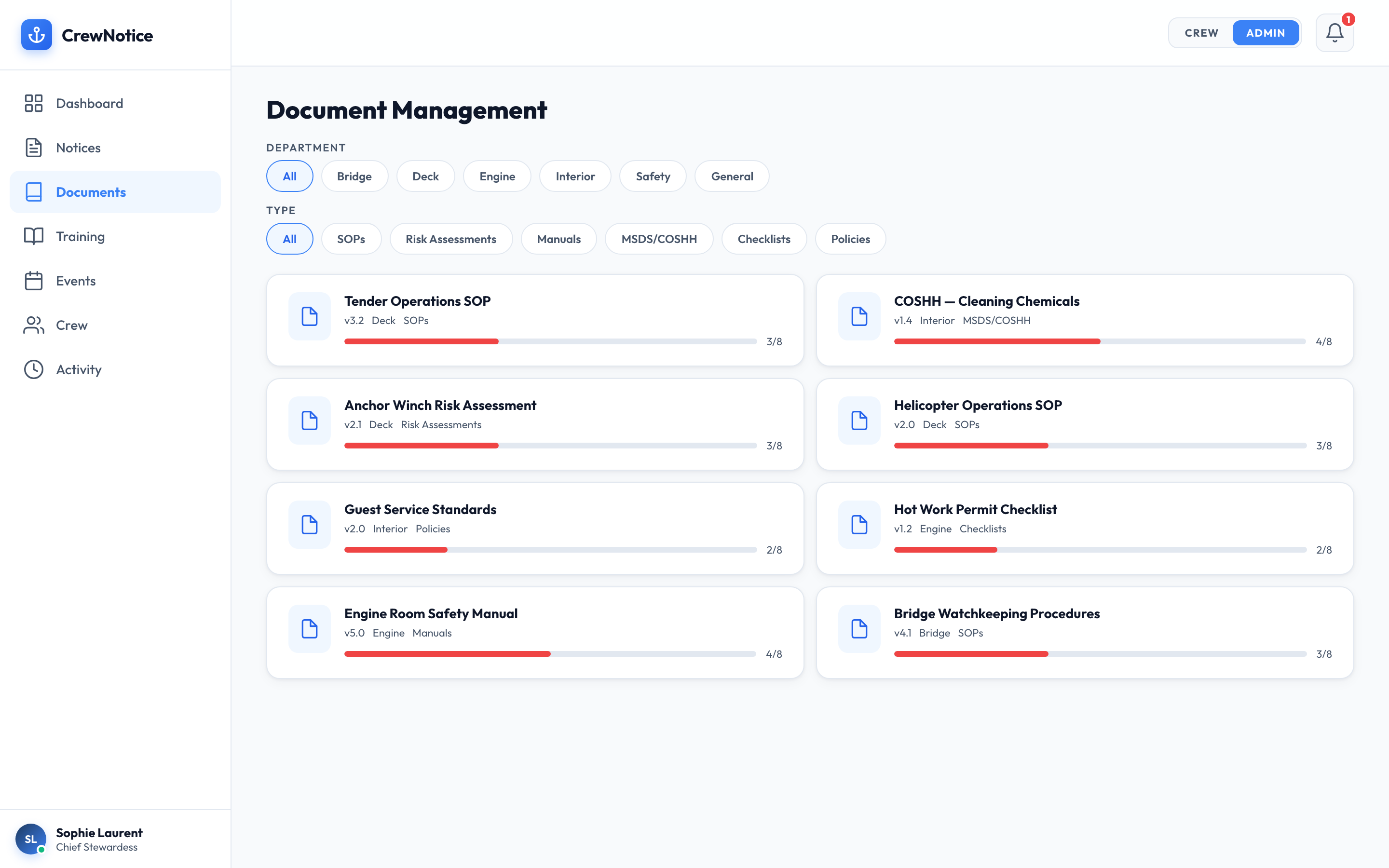Switch to CREW mode
1389x868 pixels.
click(x=1201, y=33)
